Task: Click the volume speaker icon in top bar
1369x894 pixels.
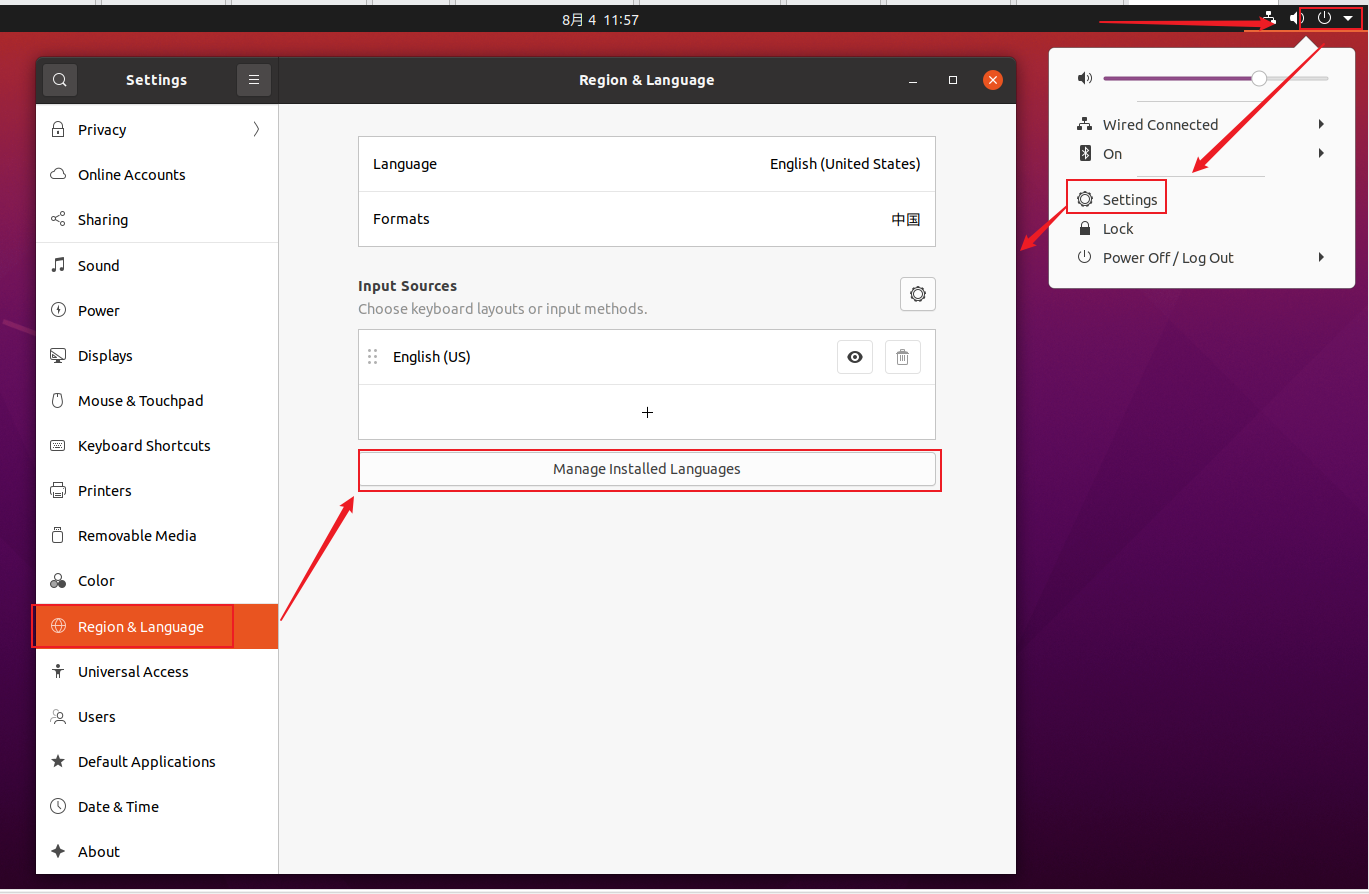Action: 1297,19
